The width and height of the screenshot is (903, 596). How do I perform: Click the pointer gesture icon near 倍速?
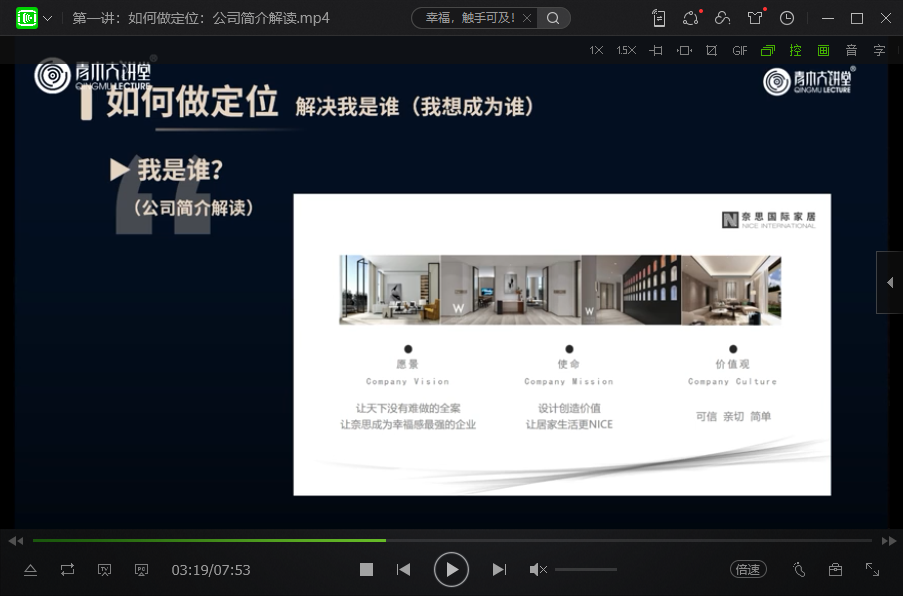point(799,570)
